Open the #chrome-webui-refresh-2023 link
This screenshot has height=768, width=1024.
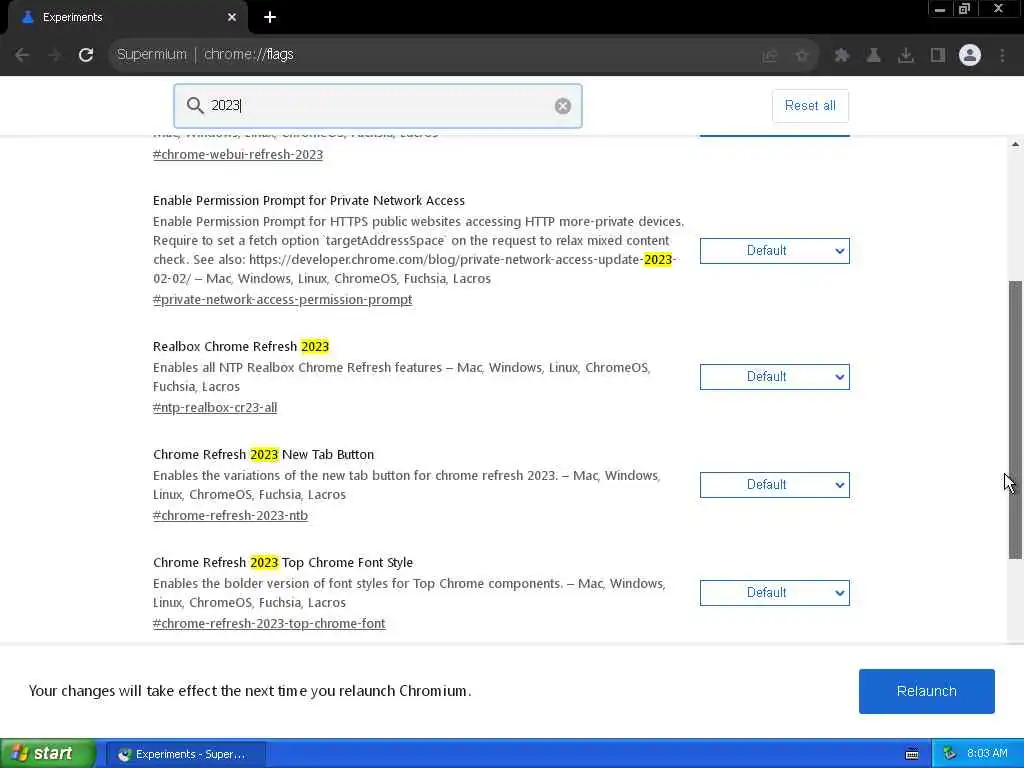pos(238,155)
